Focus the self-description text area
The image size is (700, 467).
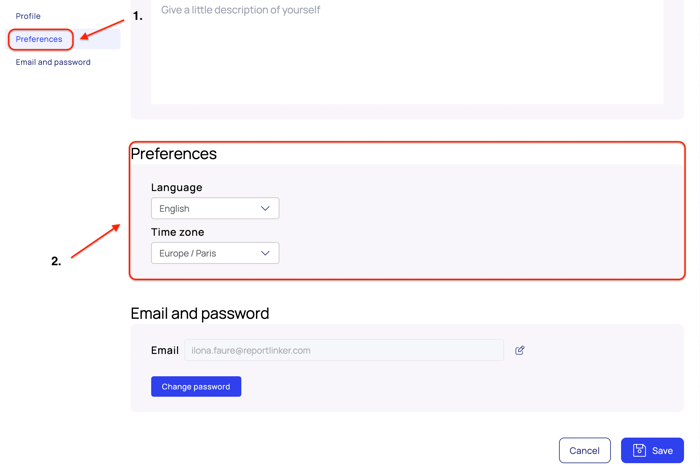coord(407,50)
